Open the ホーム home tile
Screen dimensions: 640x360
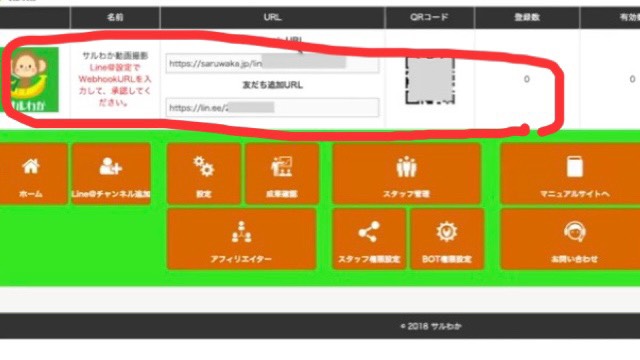click(32, 174)
